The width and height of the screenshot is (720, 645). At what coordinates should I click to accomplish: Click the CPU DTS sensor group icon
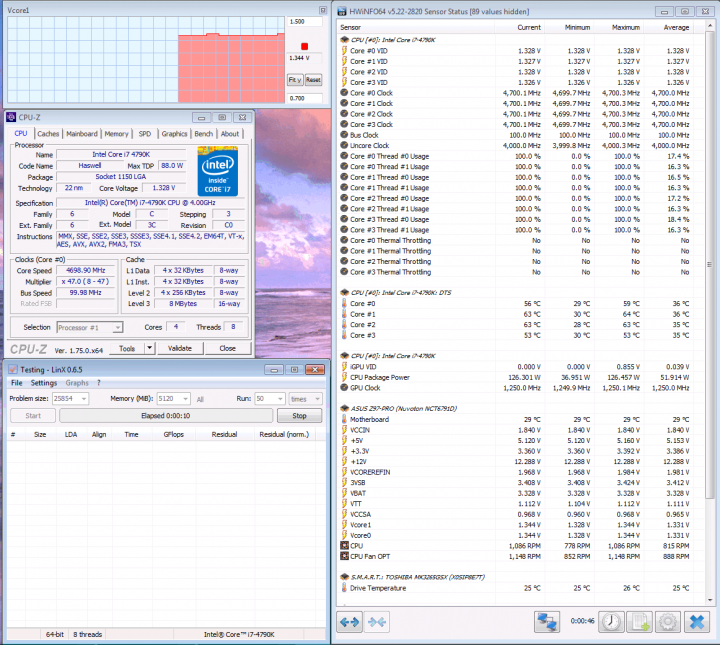[344, 292]
